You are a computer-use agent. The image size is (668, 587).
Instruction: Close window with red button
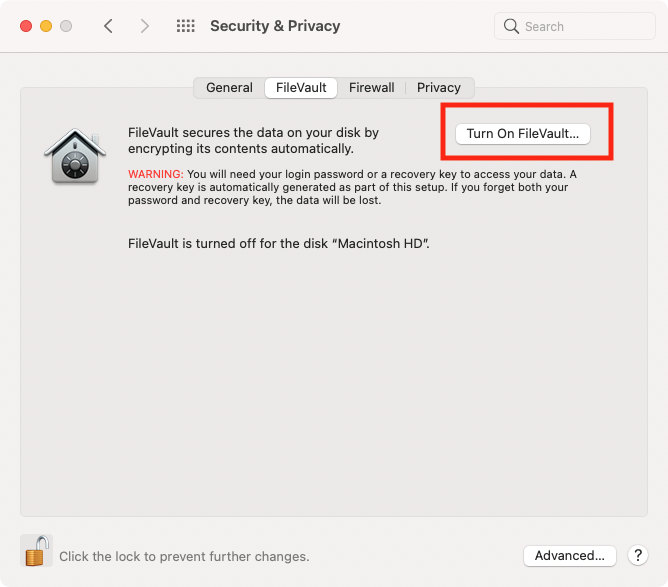pyautogui.click(x=26, y=26)
